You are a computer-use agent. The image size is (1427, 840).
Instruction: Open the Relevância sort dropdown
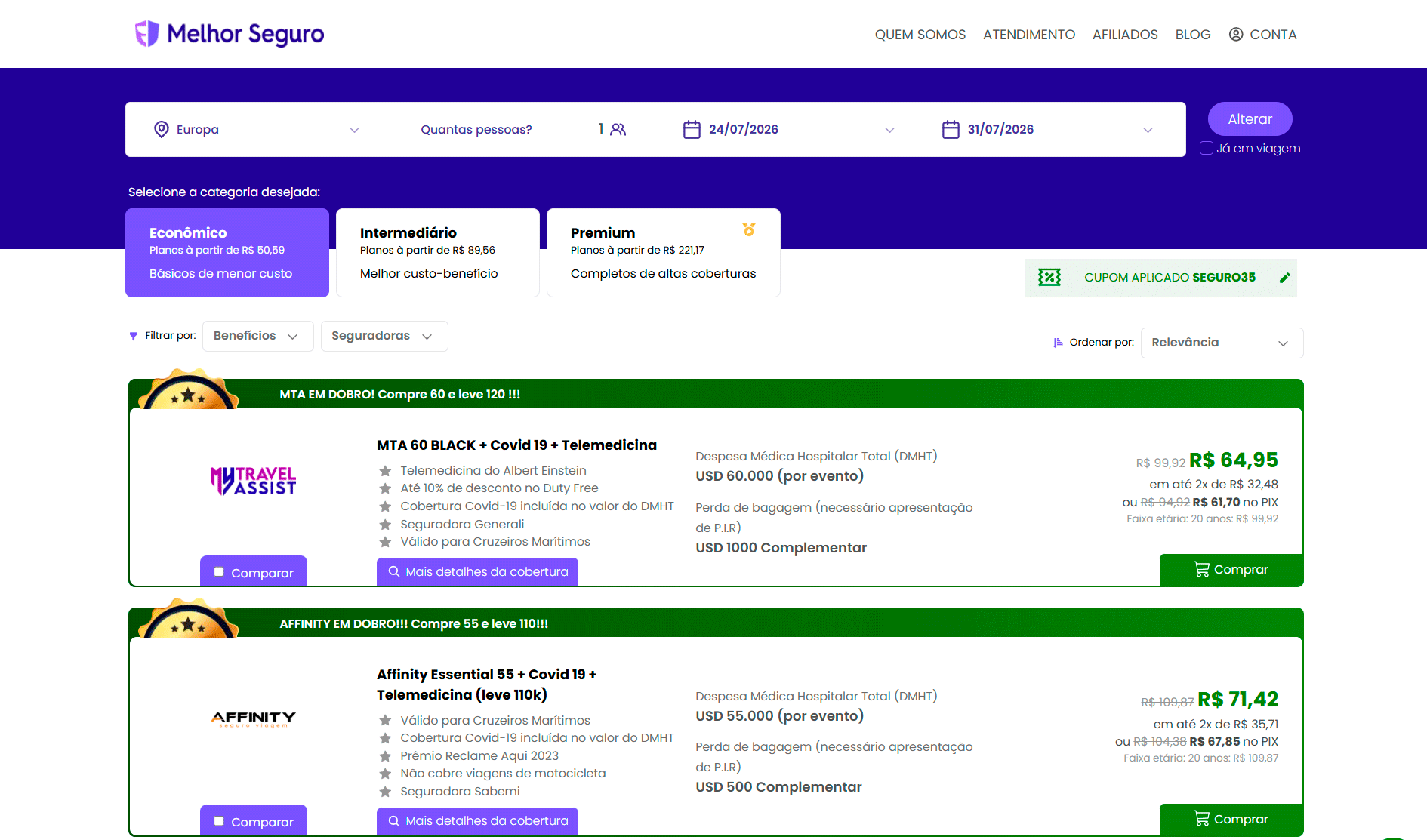tap(1222, 343)
